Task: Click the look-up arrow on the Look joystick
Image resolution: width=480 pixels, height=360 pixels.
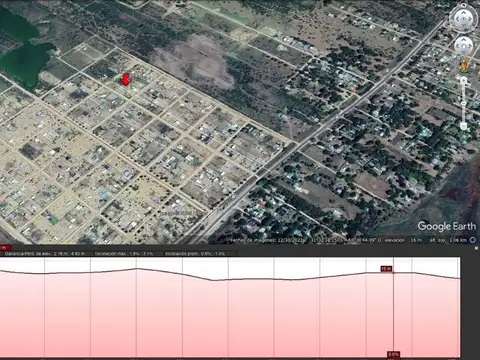Action: point(464,13)
